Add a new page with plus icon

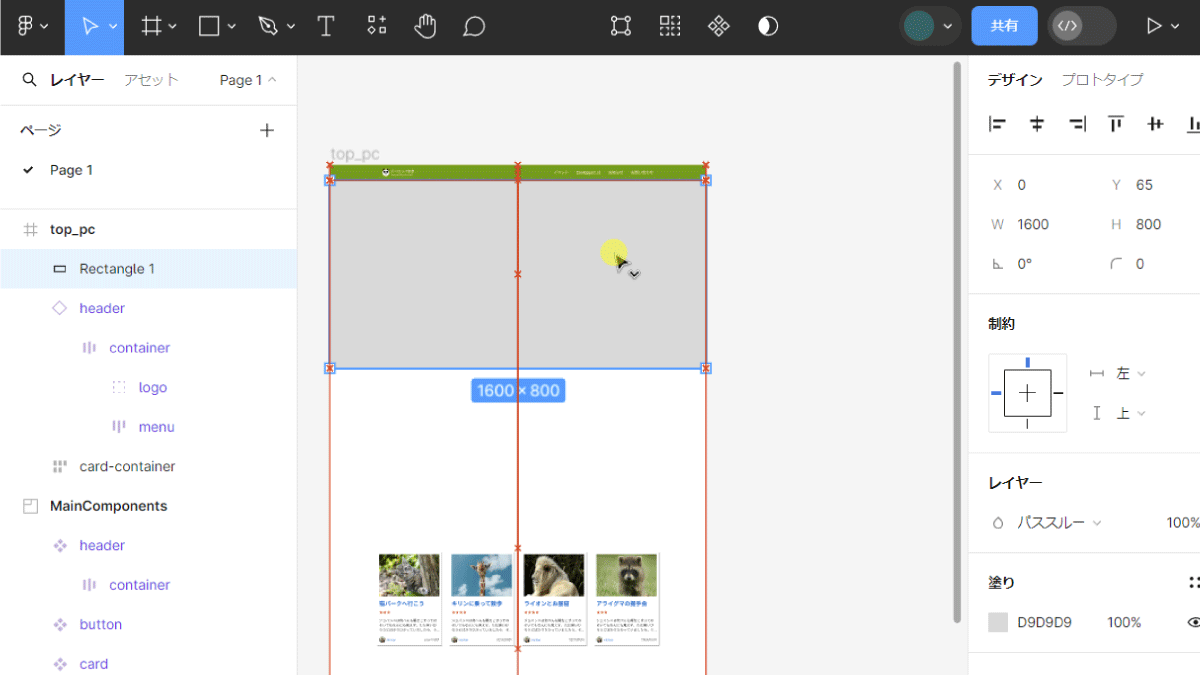point(267,130)
